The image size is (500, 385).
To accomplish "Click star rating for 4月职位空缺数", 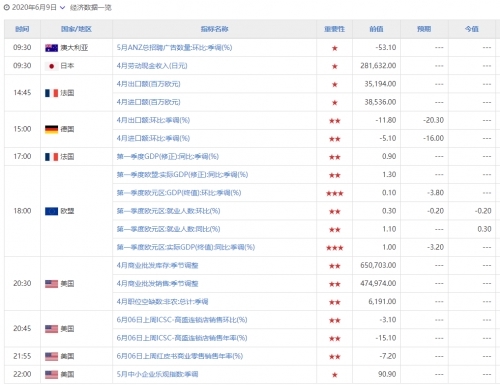I will 335,302.
